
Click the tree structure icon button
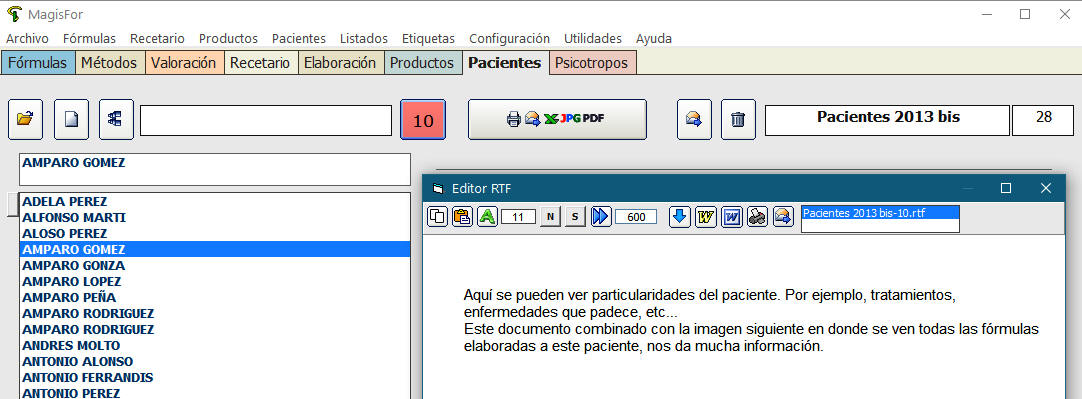pos(116,119)
